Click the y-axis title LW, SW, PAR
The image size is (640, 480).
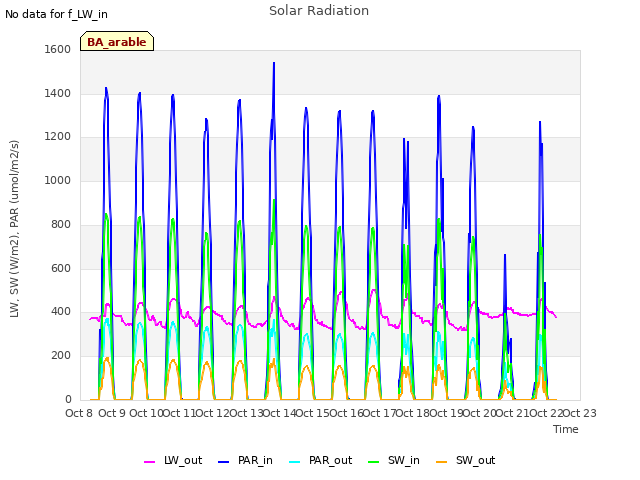click(x=14, y=229)
